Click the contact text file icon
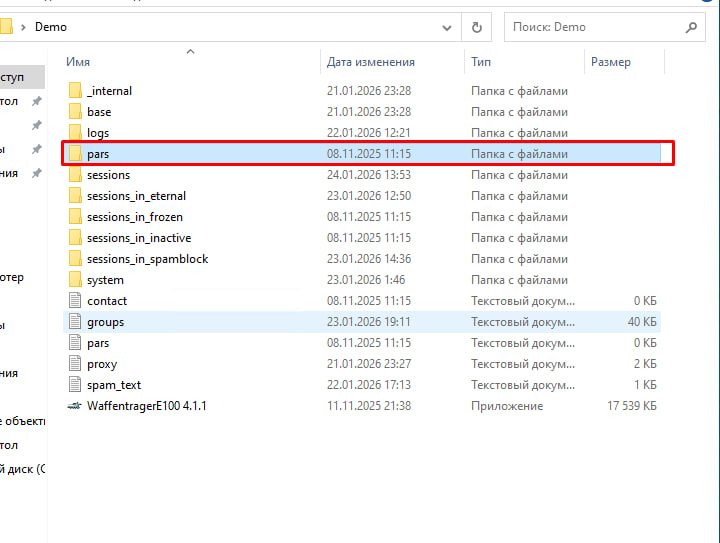This screenshot has height=543, width=720. pyautogui.click(x=75, y=301)
